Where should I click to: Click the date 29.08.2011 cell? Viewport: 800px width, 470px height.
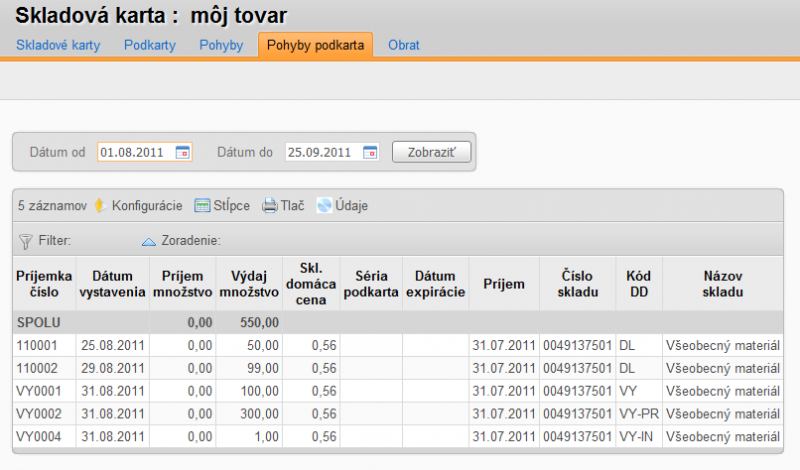113,368
